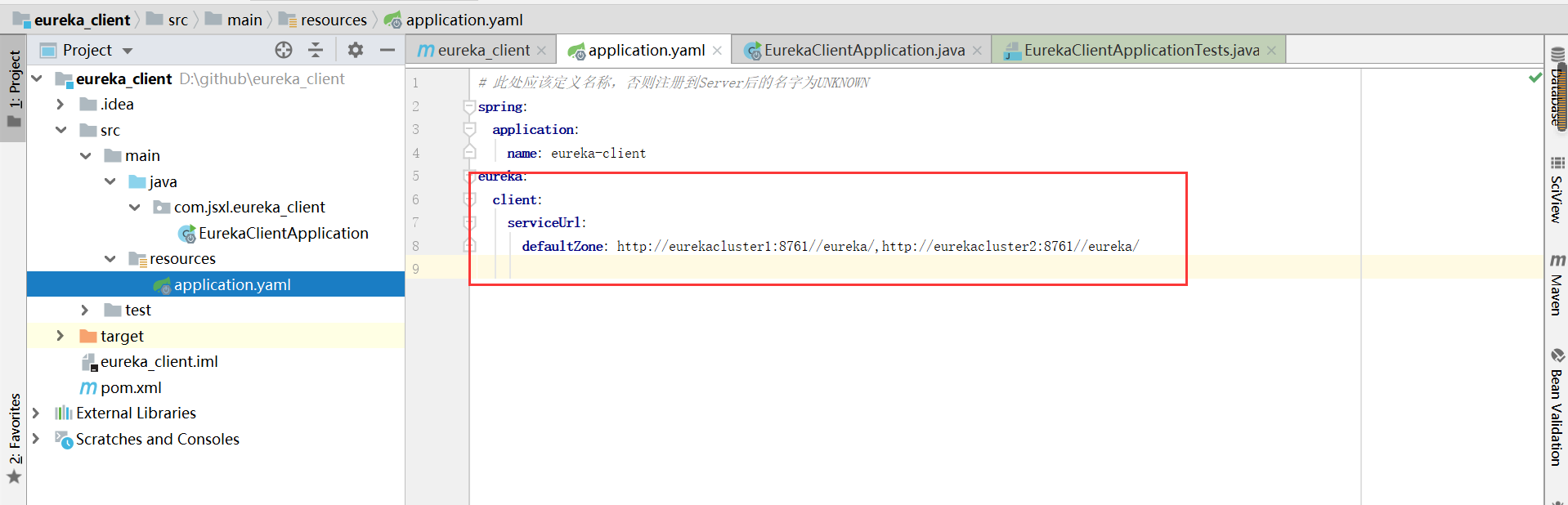Open the Database tool window
The width and height of the screenshot is (1568, 505).
(1557, 87)
